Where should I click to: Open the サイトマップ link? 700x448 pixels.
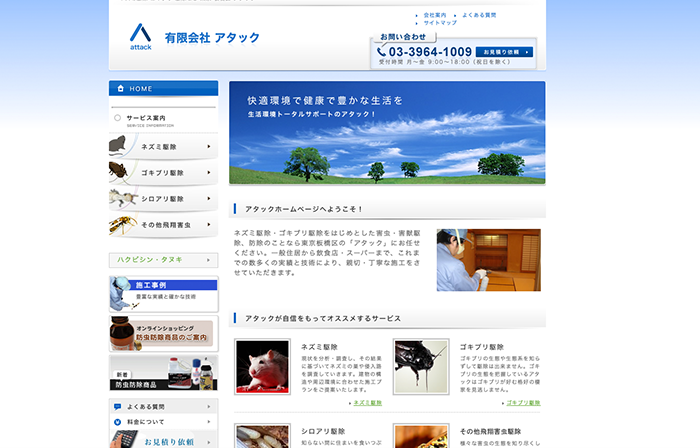pos(440,23)
